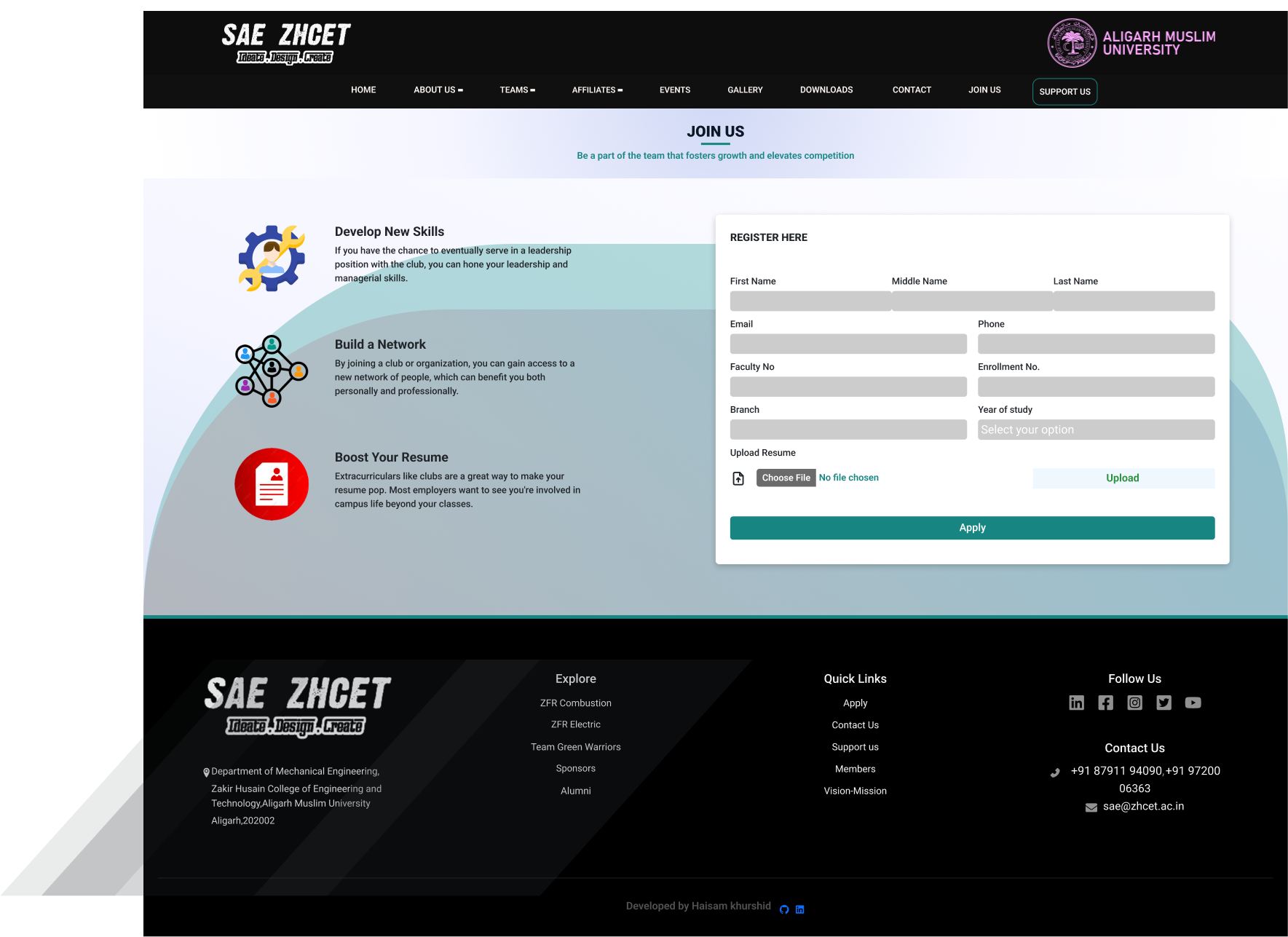This screenshot has height=937, width=1288.
Task: Open the GALLERY page
Action: (x=745, y=90)
